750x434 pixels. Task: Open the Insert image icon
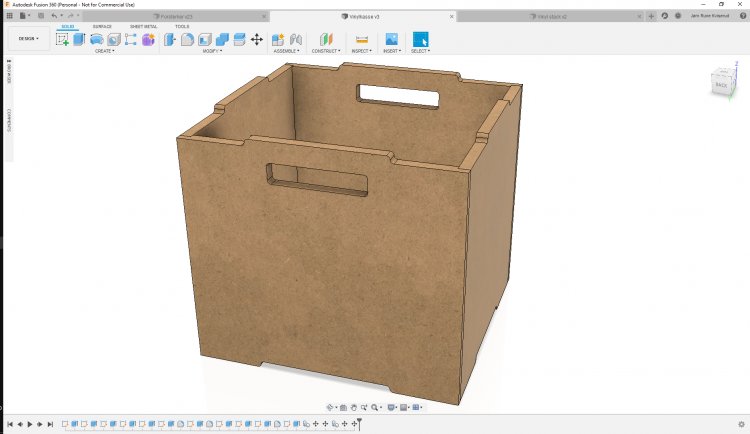391,39
